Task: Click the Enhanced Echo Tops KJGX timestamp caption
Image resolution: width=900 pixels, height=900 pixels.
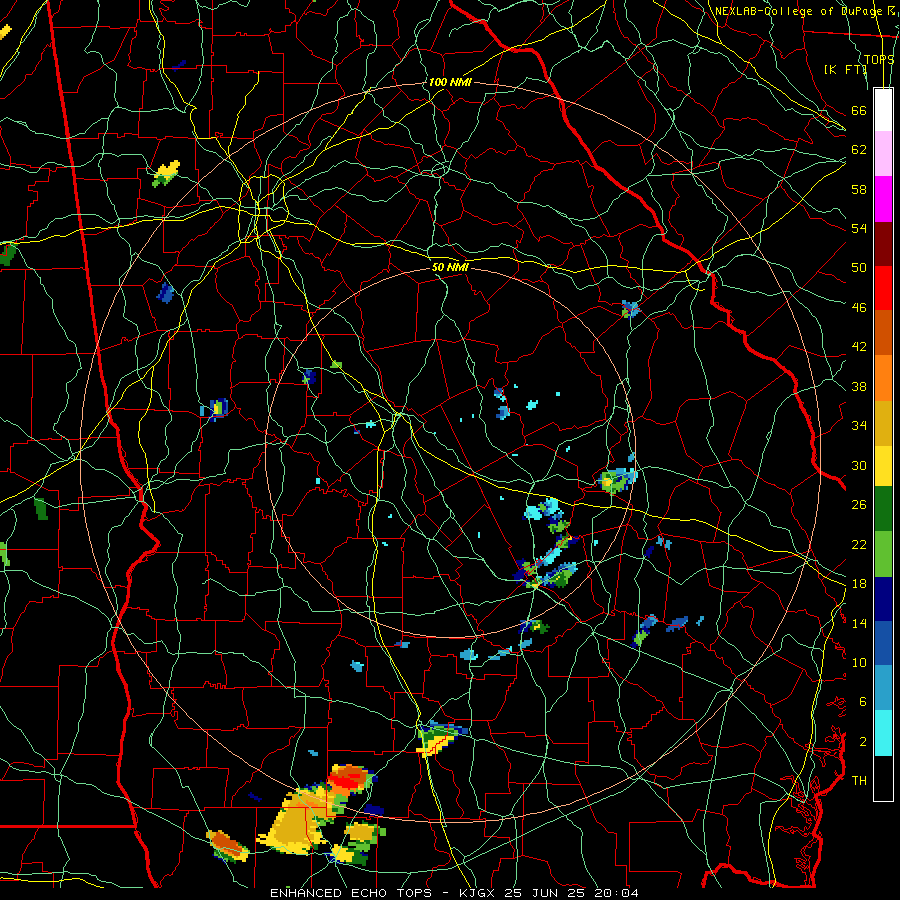Action: (x=454, y=893)
